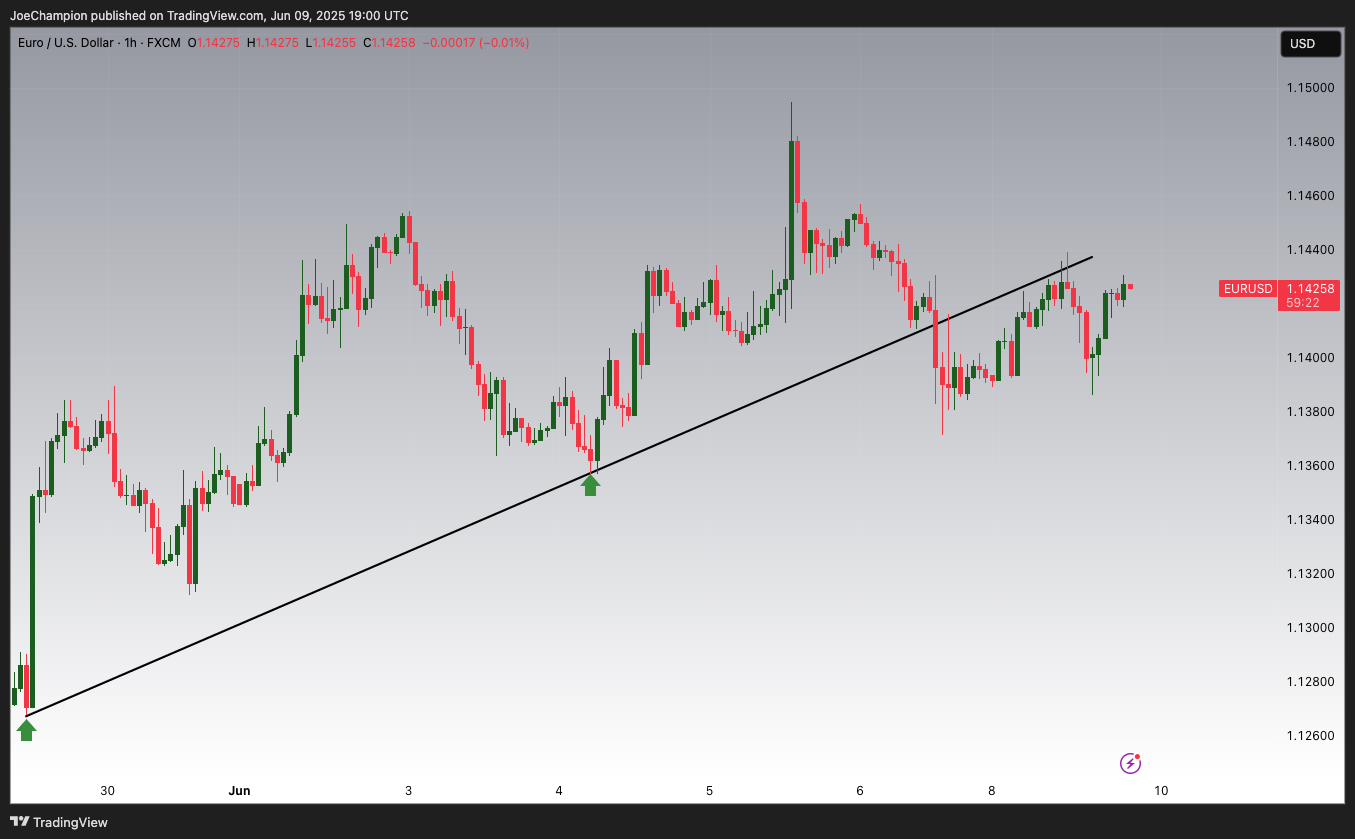Click the Jun date label on time axis

pyautogui.click(x=239, y=791)
